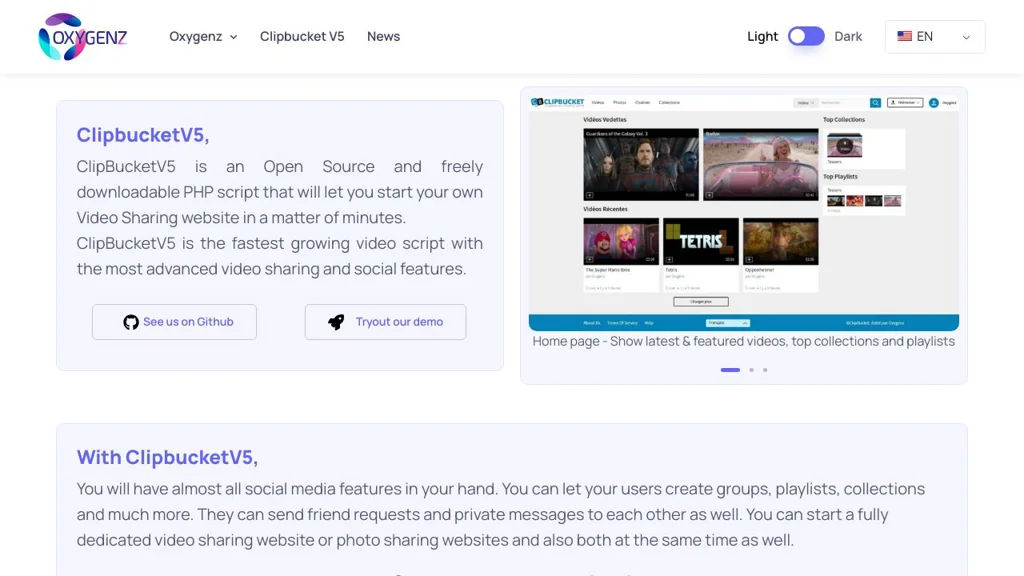This screenshot has width=1024, height=576.
Task: Click the Light label beside the theme switch
Action: 762,36
